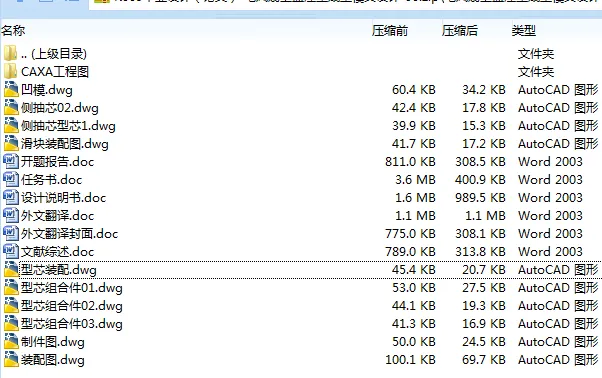
Task: Sort by the 压缩后 column header
Action: click(460, 30)
